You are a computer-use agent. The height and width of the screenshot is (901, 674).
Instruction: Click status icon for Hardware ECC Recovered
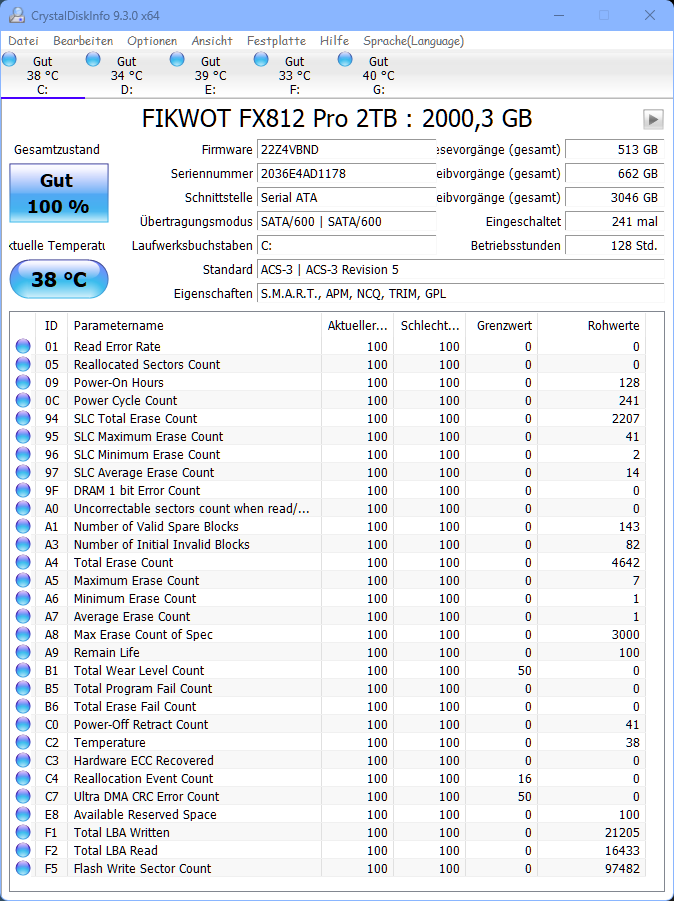[23, 760]
